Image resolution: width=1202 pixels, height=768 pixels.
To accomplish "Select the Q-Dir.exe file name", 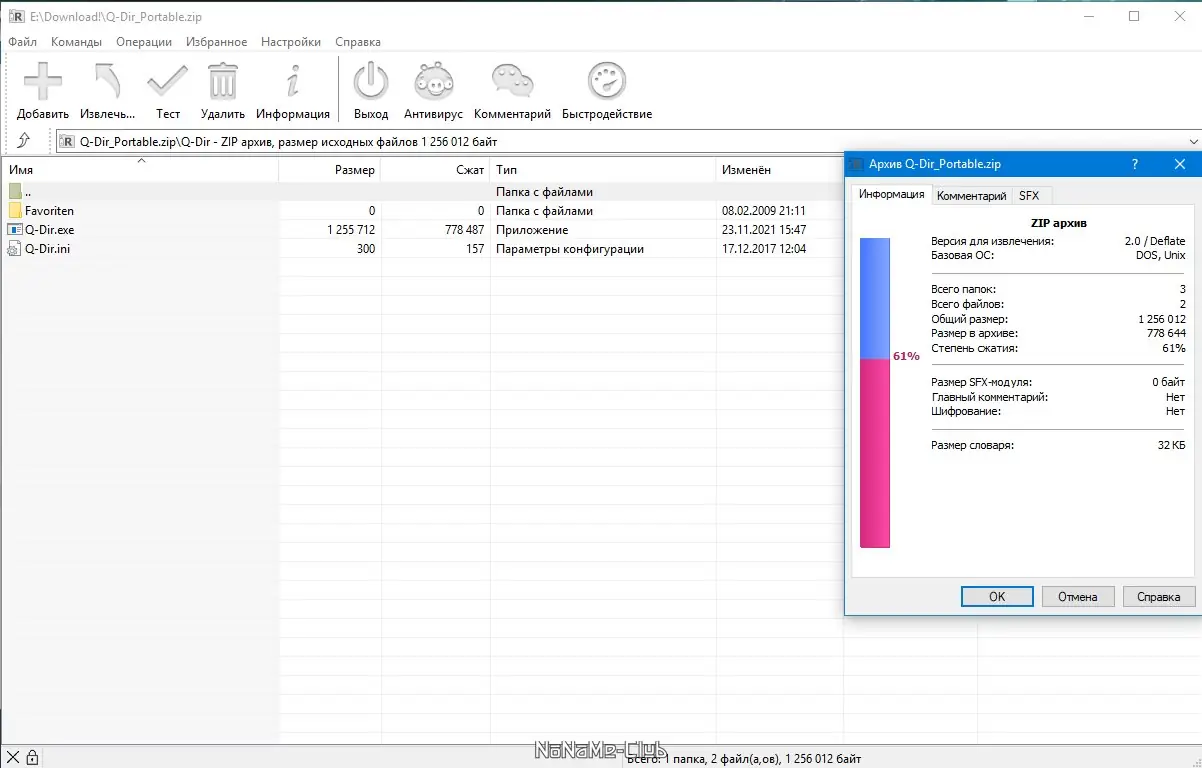I will point(50,230).
